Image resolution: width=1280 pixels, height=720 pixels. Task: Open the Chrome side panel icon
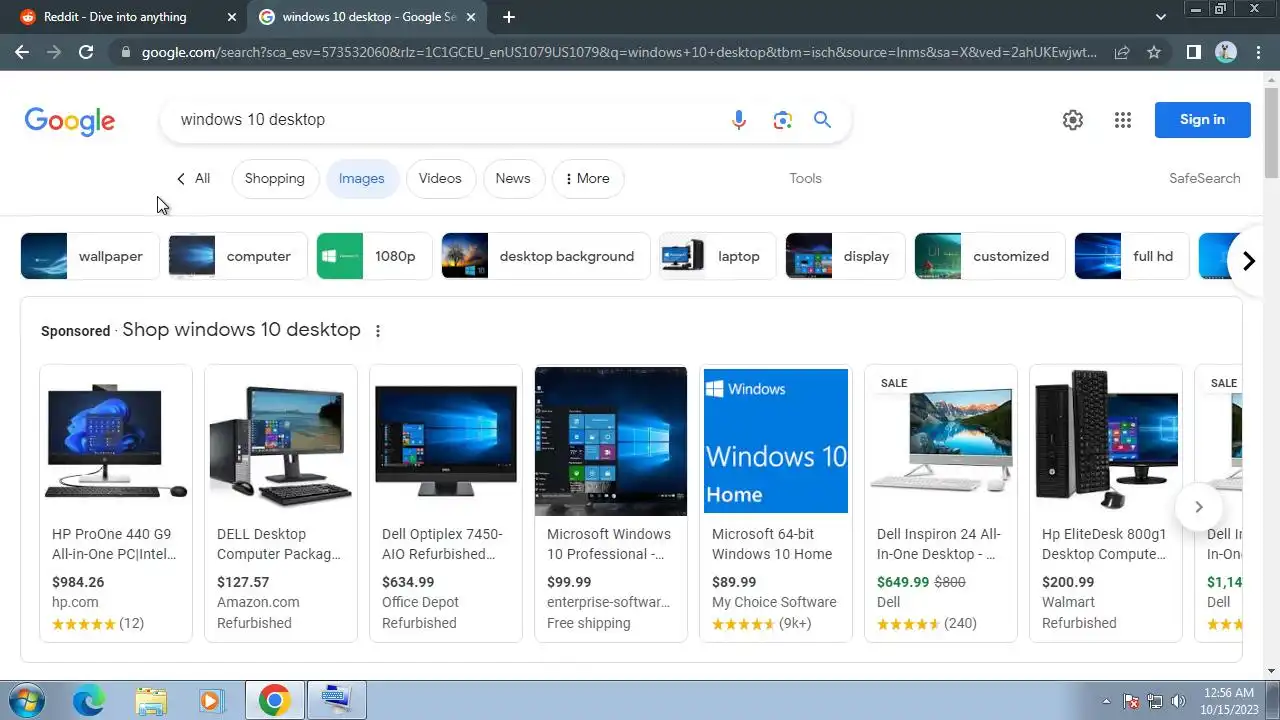click(1193, 52)
